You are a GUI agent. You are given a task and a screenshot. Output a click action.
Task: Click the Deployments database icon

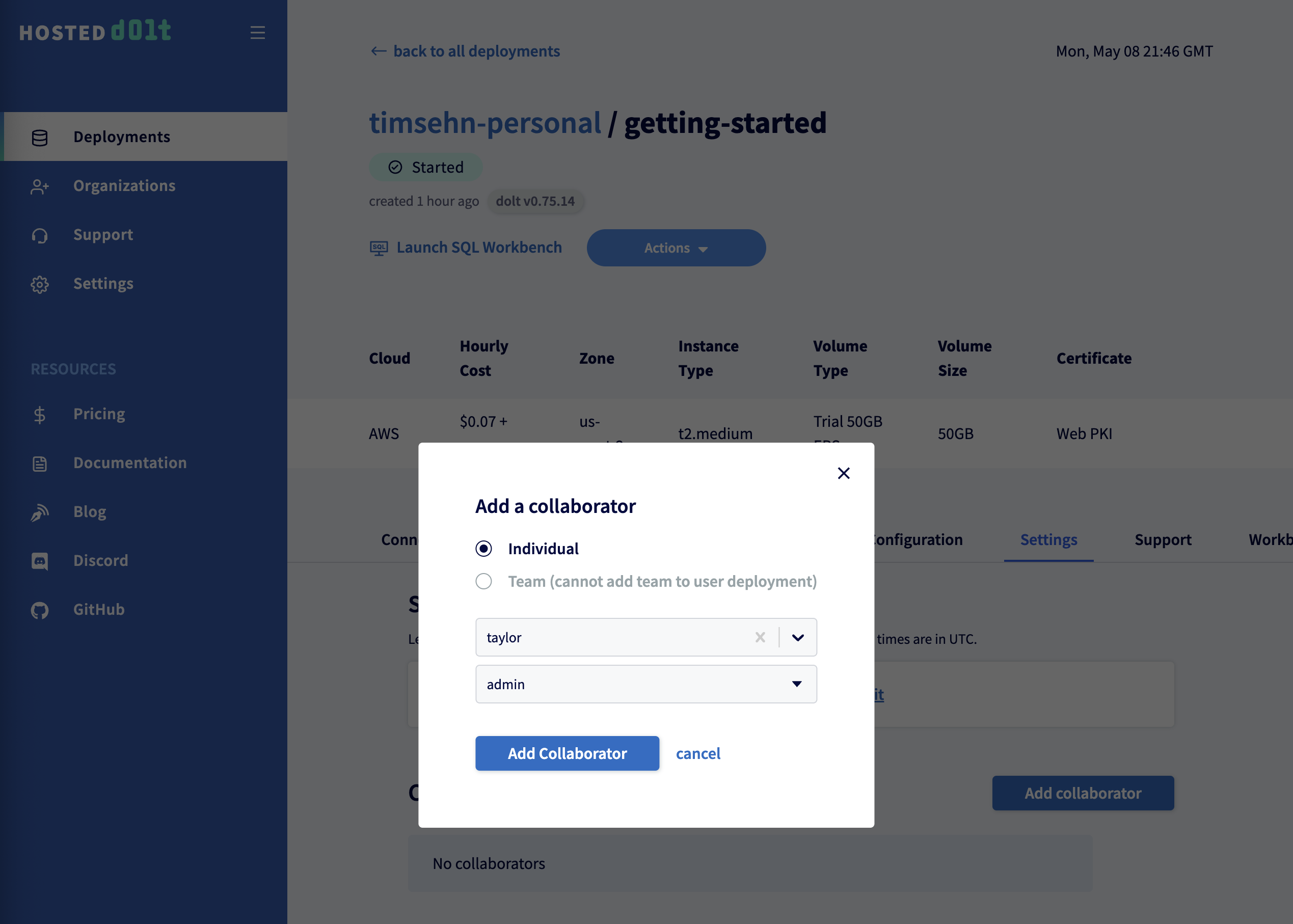pos(40,138)
